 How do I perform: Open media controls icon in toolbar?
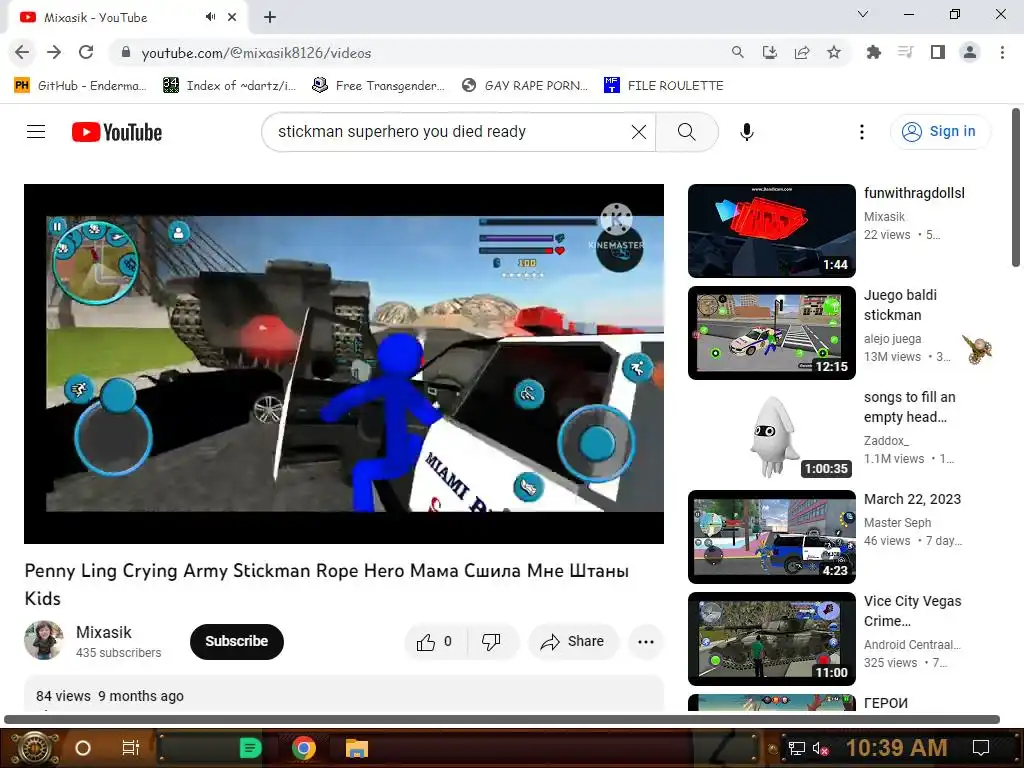coord(905,52)
